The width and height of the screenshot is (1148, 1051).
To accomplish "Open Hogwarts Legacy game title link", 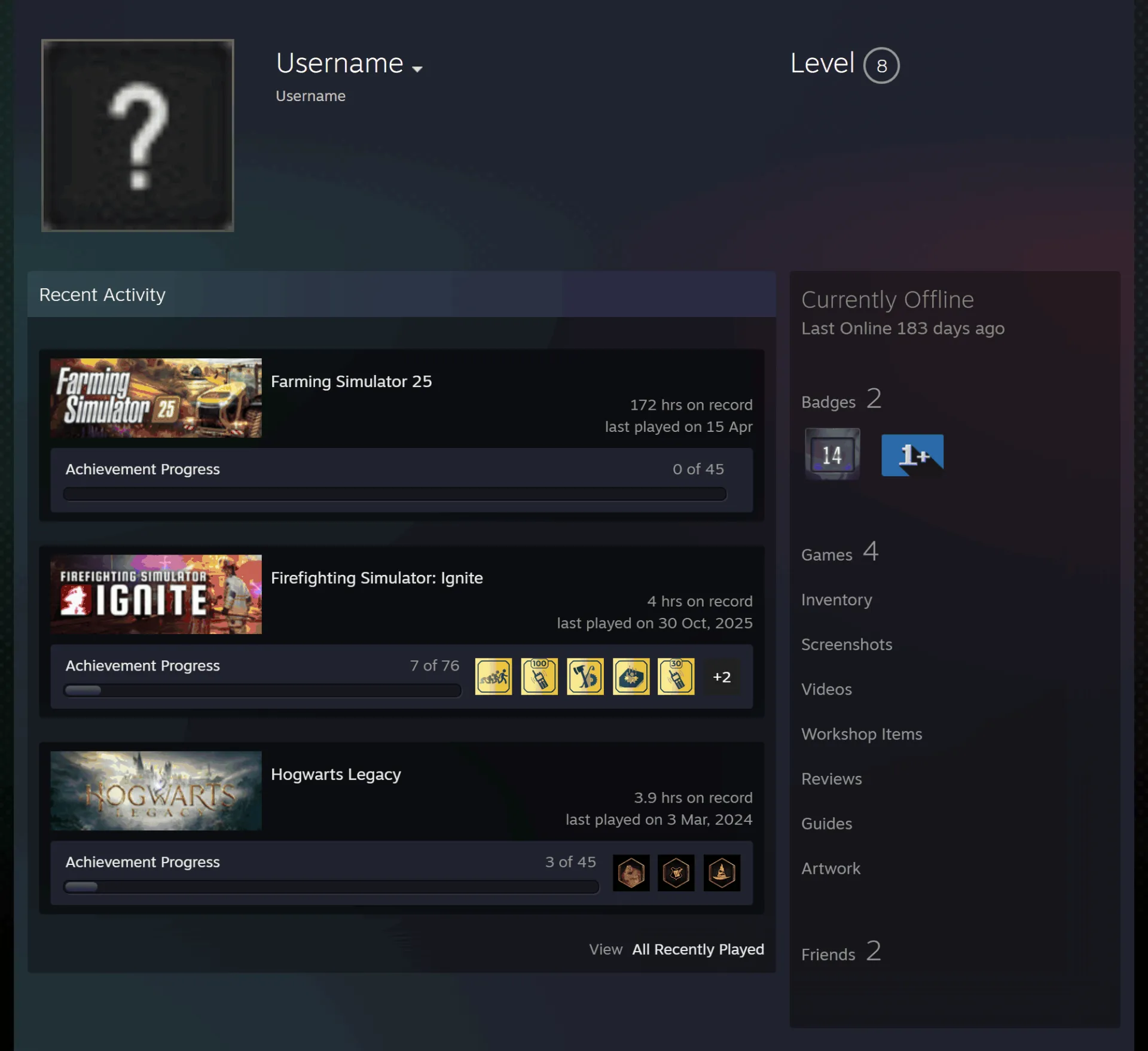I will coord(336,774).
